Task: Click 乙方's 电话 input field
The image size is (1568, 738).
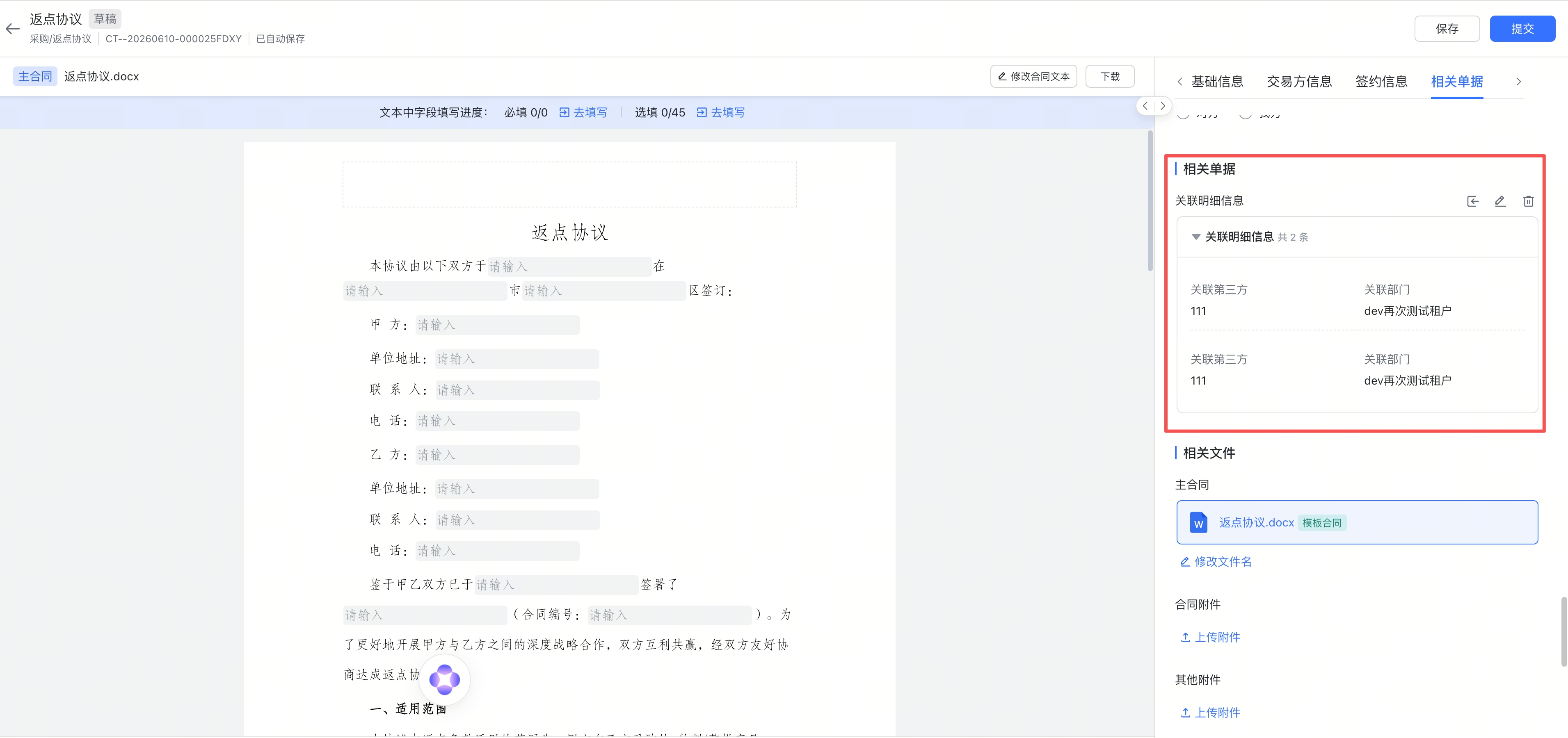Action: 497,551
